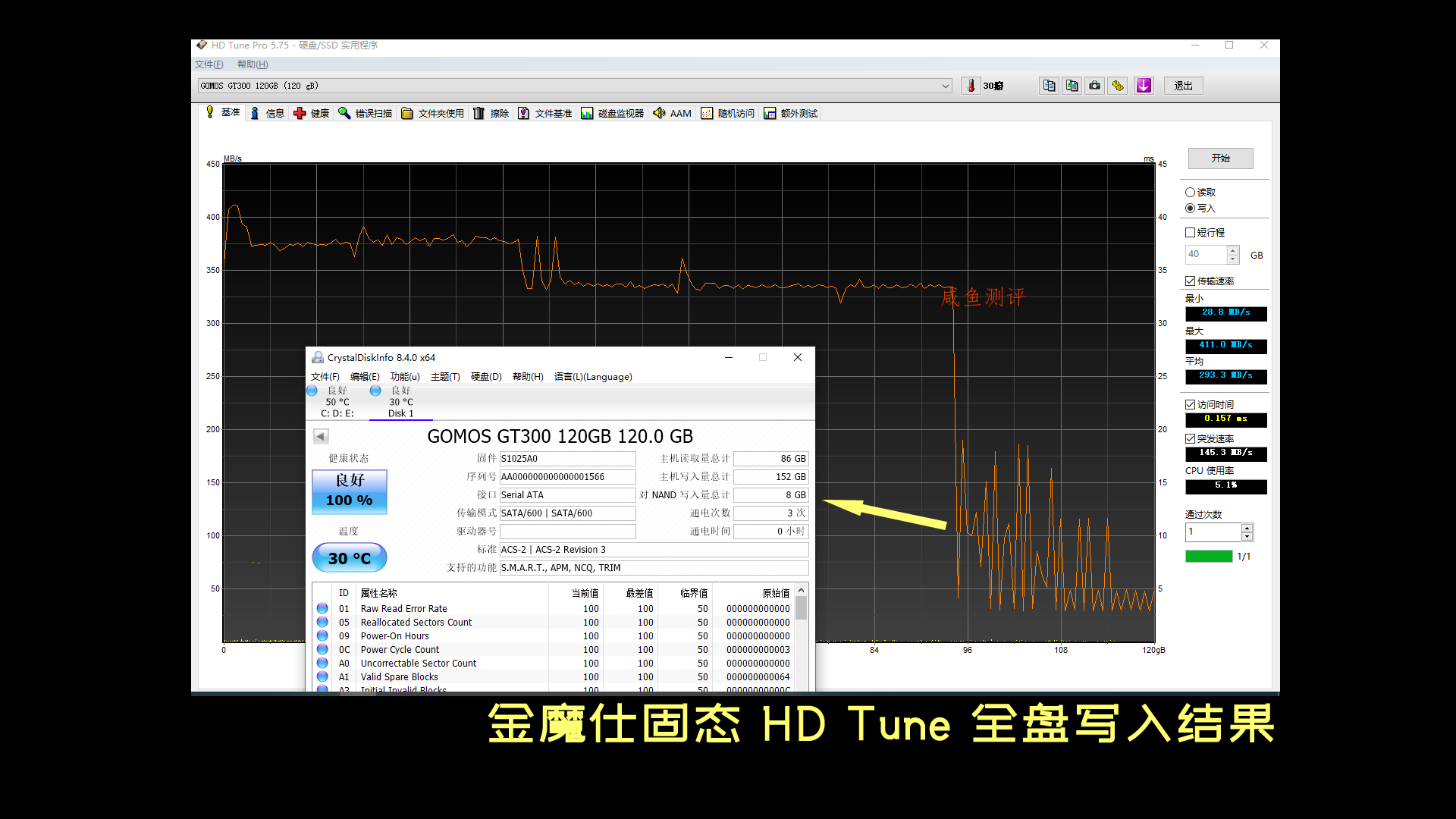Open the 文件(F) menu in HD Tune
This screenshot has height=819, width=1456.
(209, 64)
